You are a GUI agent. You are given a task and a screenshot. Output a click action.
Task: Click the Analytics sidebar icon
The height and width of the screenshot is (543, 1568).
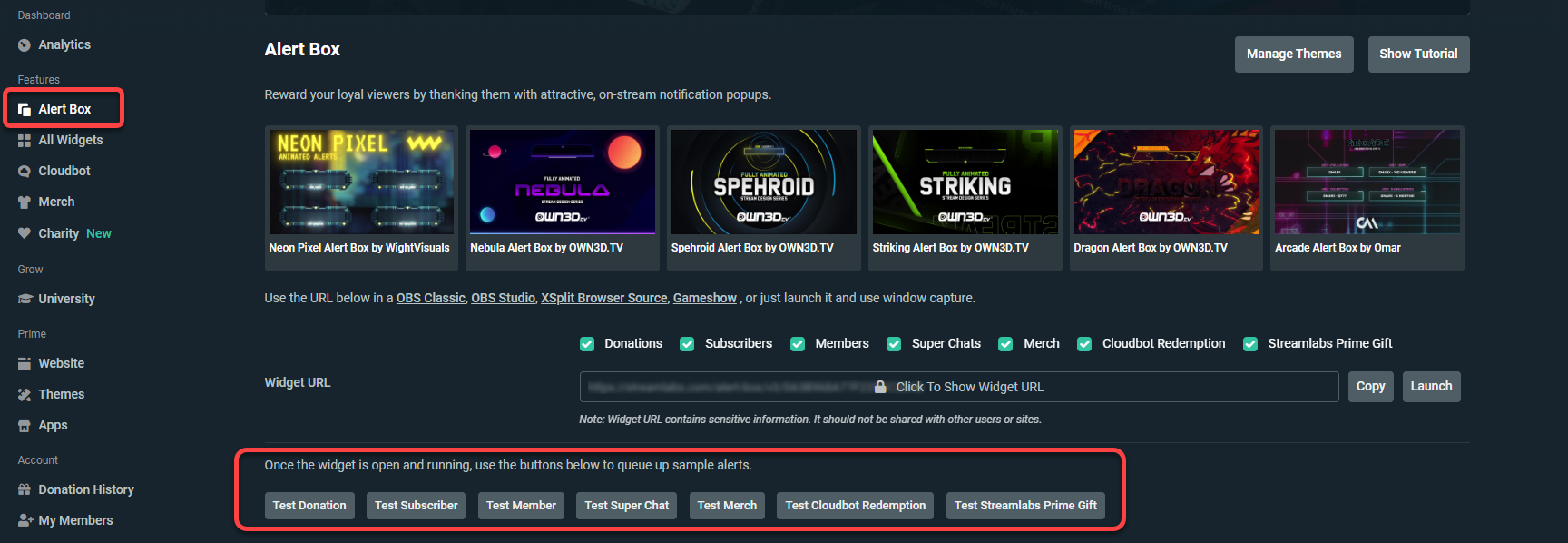[x=24, y=45]
